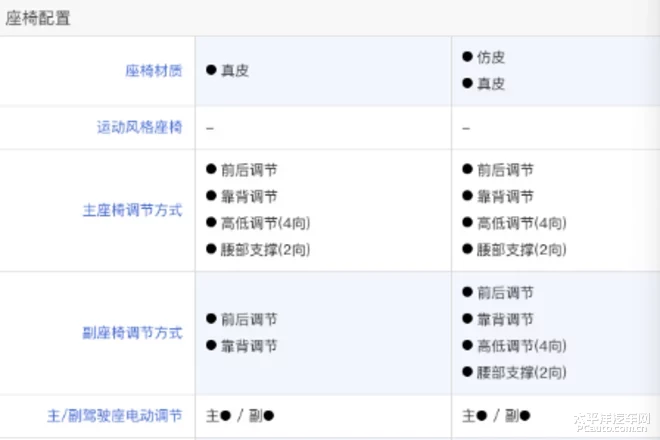Image resolution: width=660 pixels, height=440 pixels.
Task: Open the 副座椅调节方式 parameter link
Action: pyautogui.click(x=132, y=333)
